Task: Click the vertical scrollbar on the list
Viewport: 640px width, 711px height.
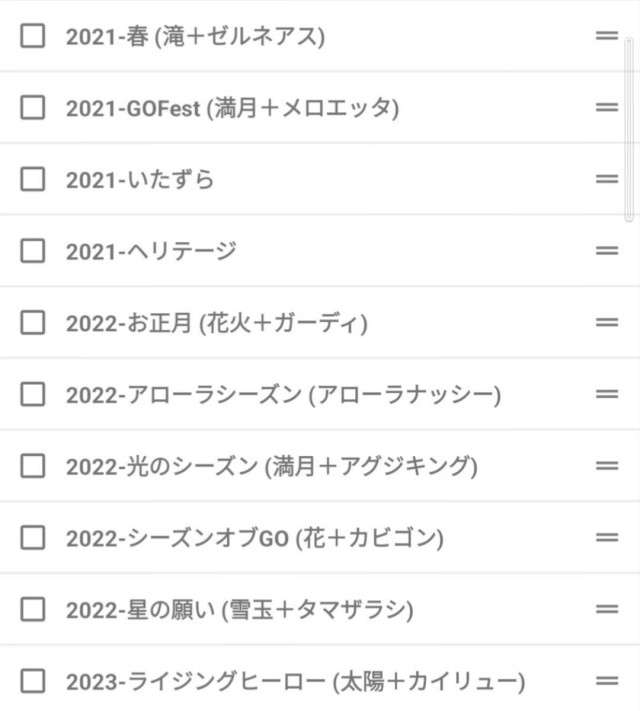Action: coord(629,130)
